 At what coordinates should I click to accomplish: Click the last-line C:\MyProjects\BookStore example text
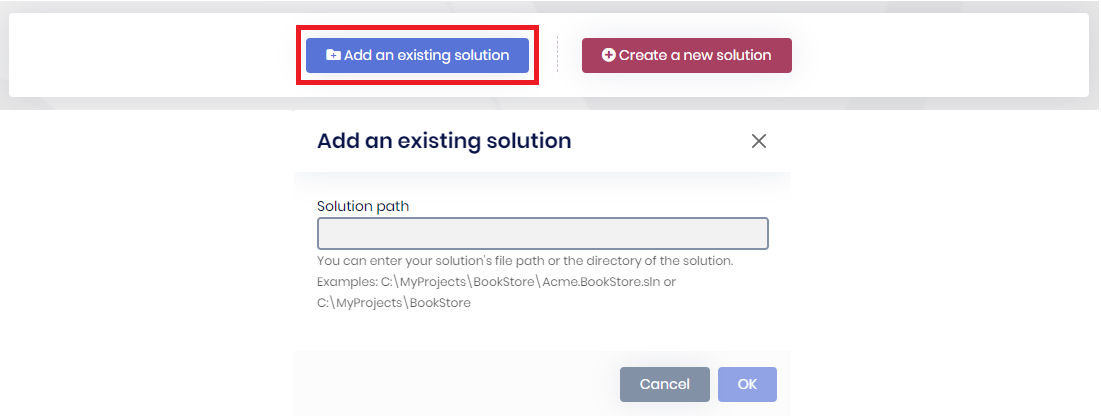394,302
